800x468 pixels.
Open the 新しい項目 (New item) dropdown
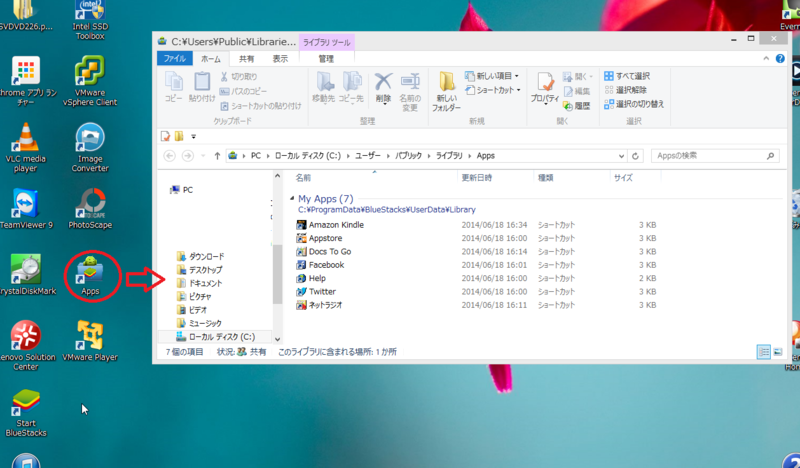pyautogui.click(x=492, y=76)
